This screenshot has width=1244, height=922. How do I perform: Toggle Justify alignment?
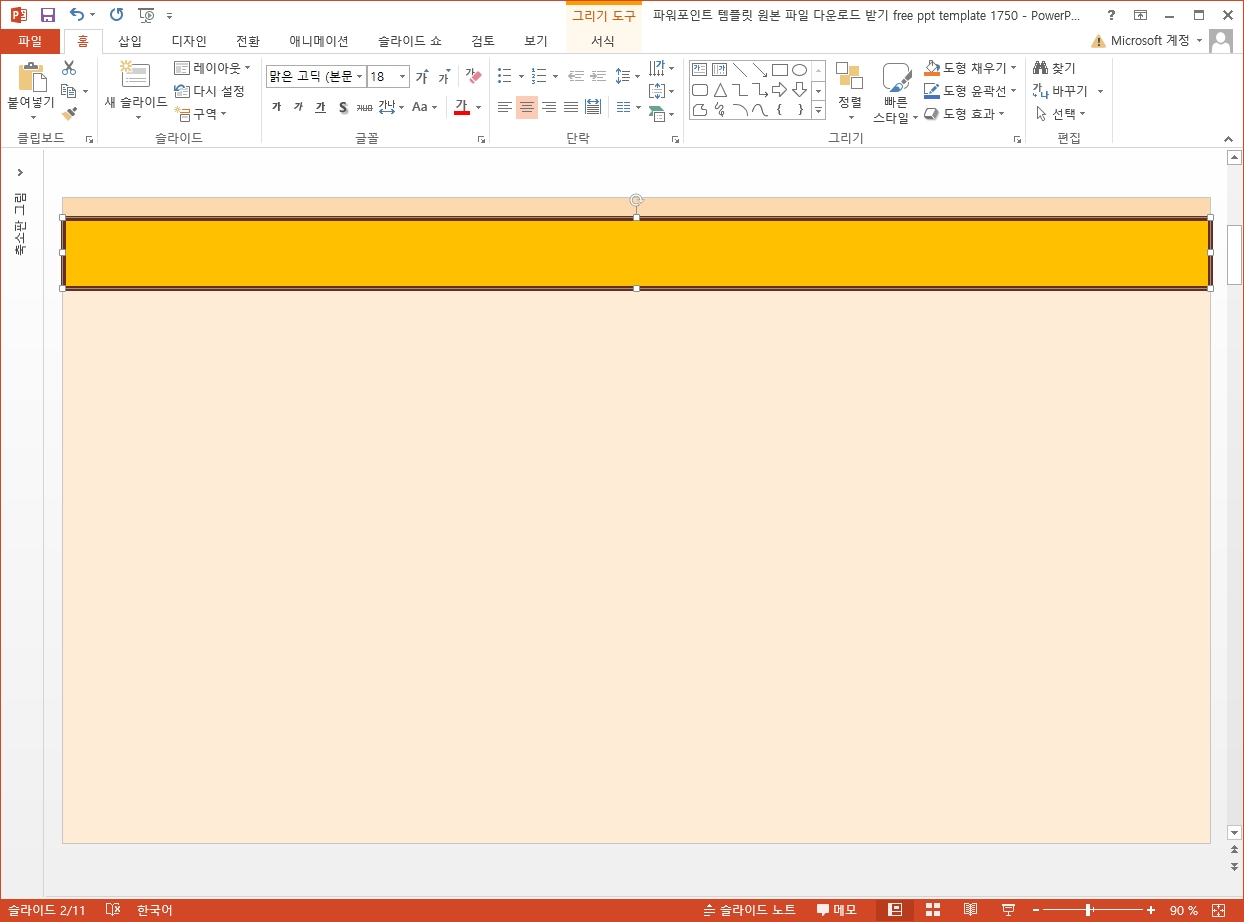coord(571,107)
